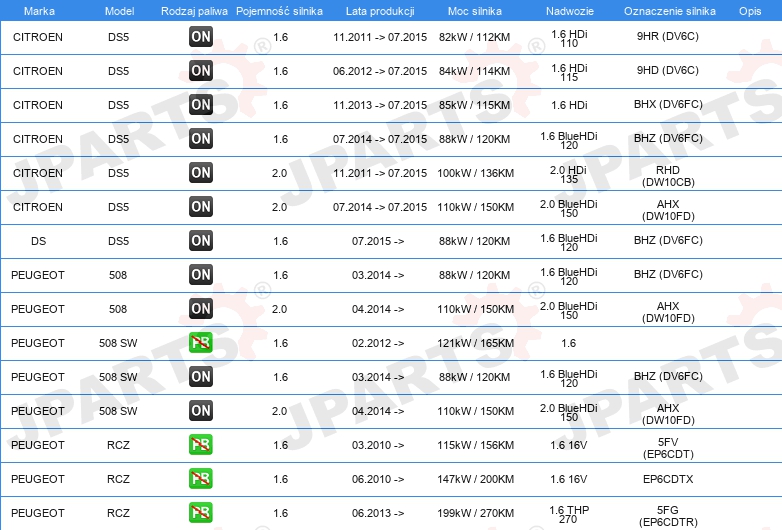The width and height of the screenshot is (782, 530).
Task: Click the ON icon in the Peugeot 508 SW 1.6 BlueHDi row
Action: point(201,376)
